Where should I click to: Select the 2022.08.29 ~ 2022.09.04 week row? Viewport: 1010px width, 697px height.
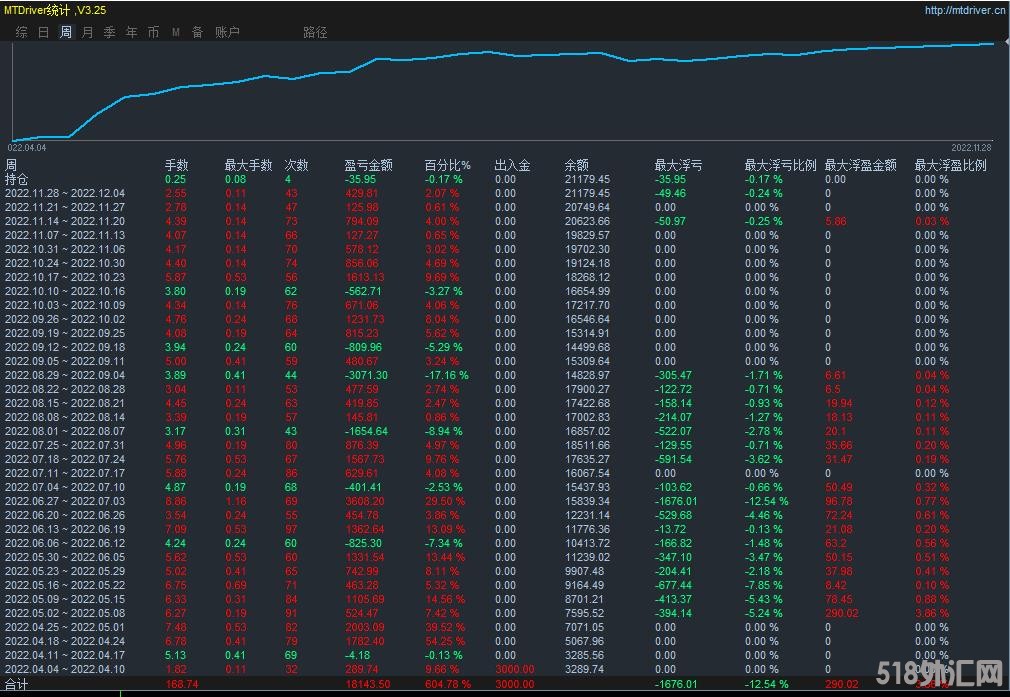click(65, 375)
